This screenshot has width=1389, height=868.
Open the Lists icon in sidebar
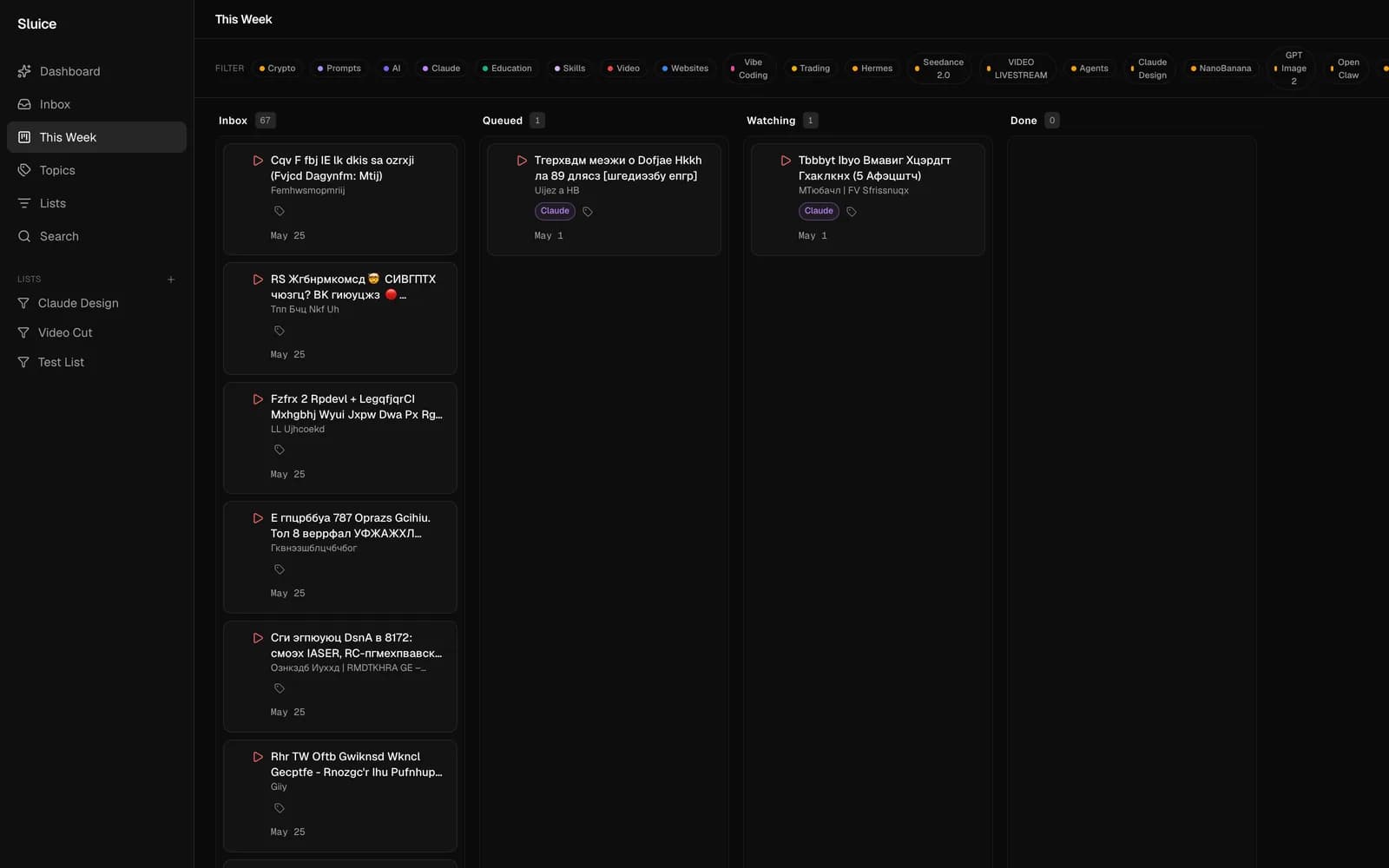(24, 203)
